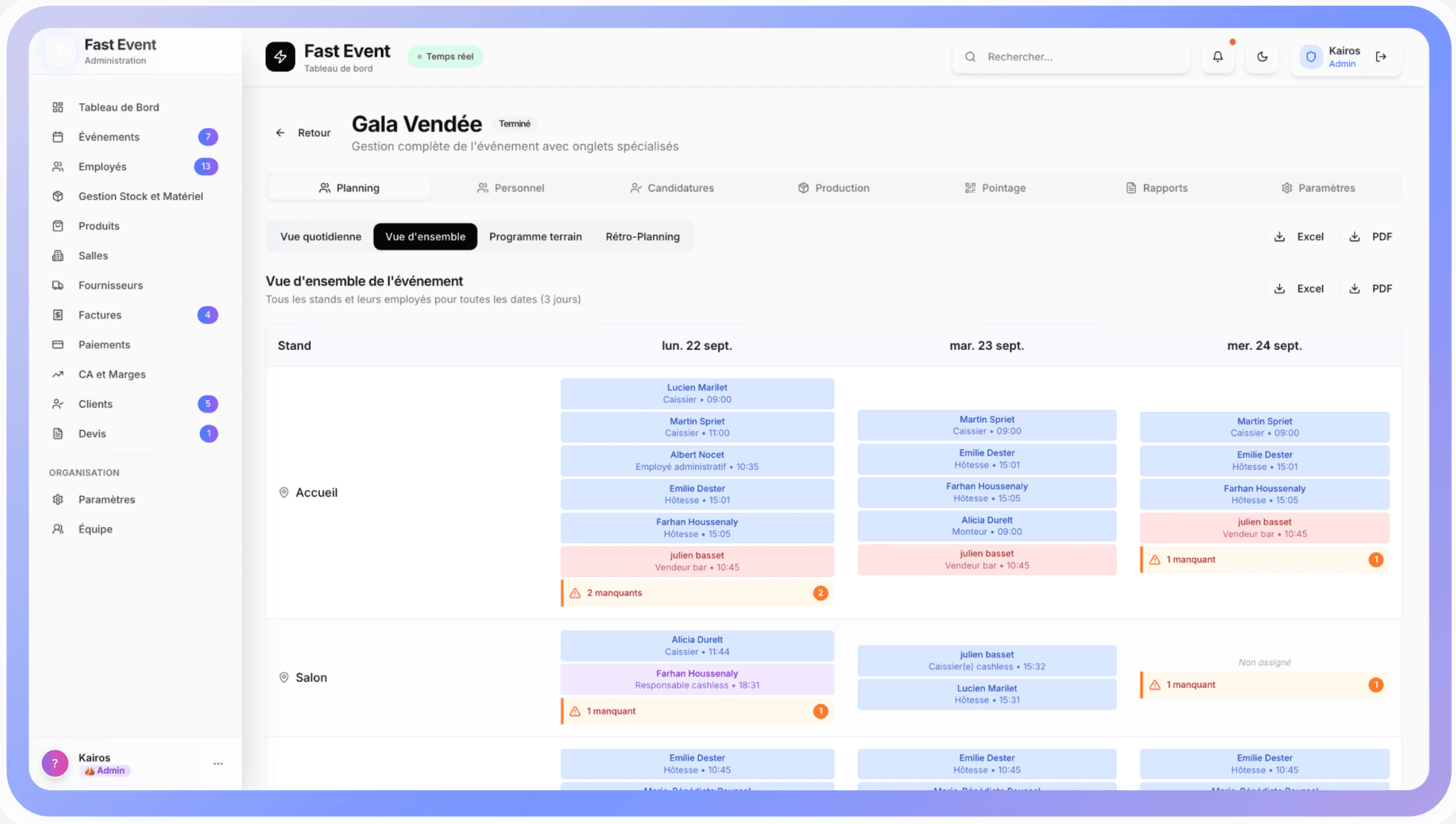The width and height of the screenshot is (1456, 824).
Task: Open Événements in the sidebar
Action: click(x=135, y=137)
